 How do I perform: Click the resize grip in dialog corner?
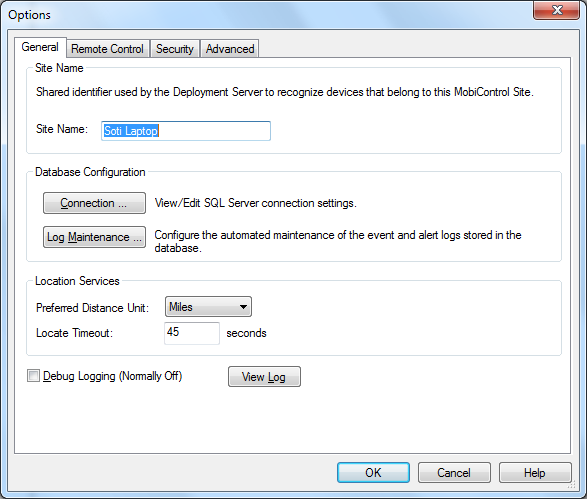[571, 486]
